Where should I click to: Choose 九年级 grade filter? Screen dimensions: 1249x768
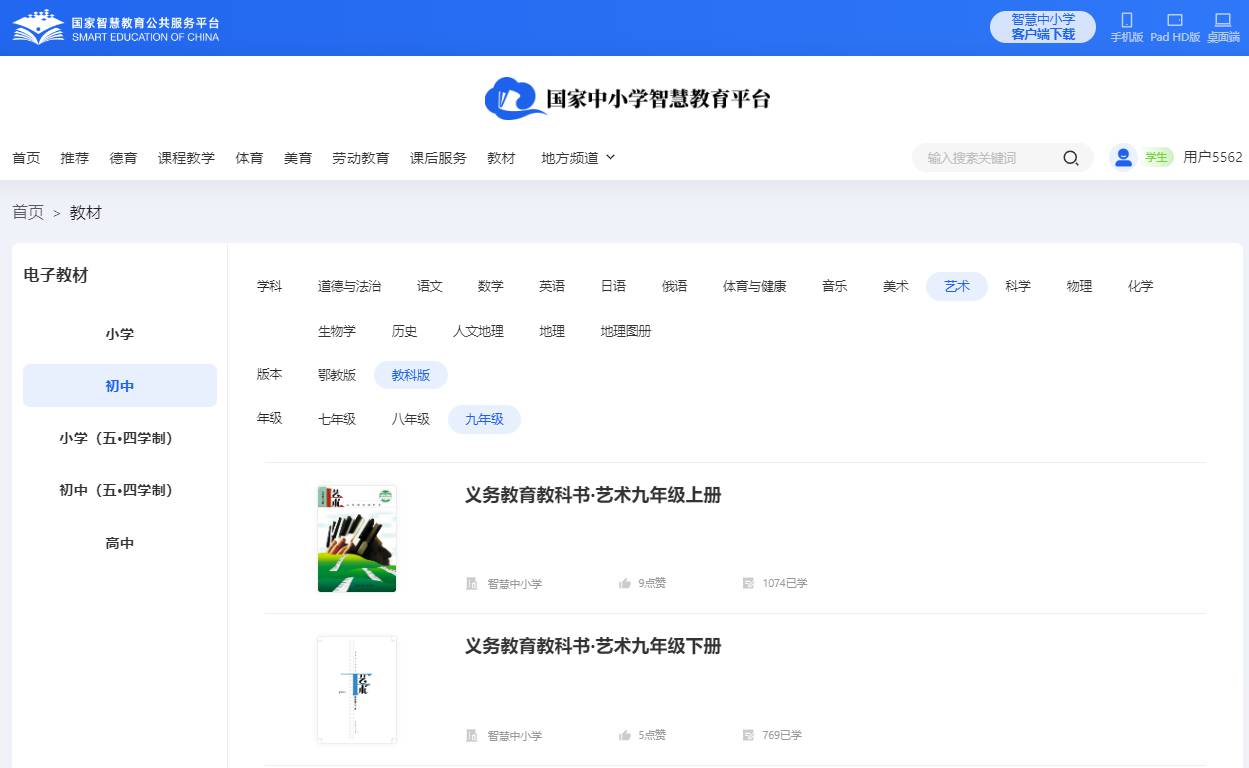485,419
